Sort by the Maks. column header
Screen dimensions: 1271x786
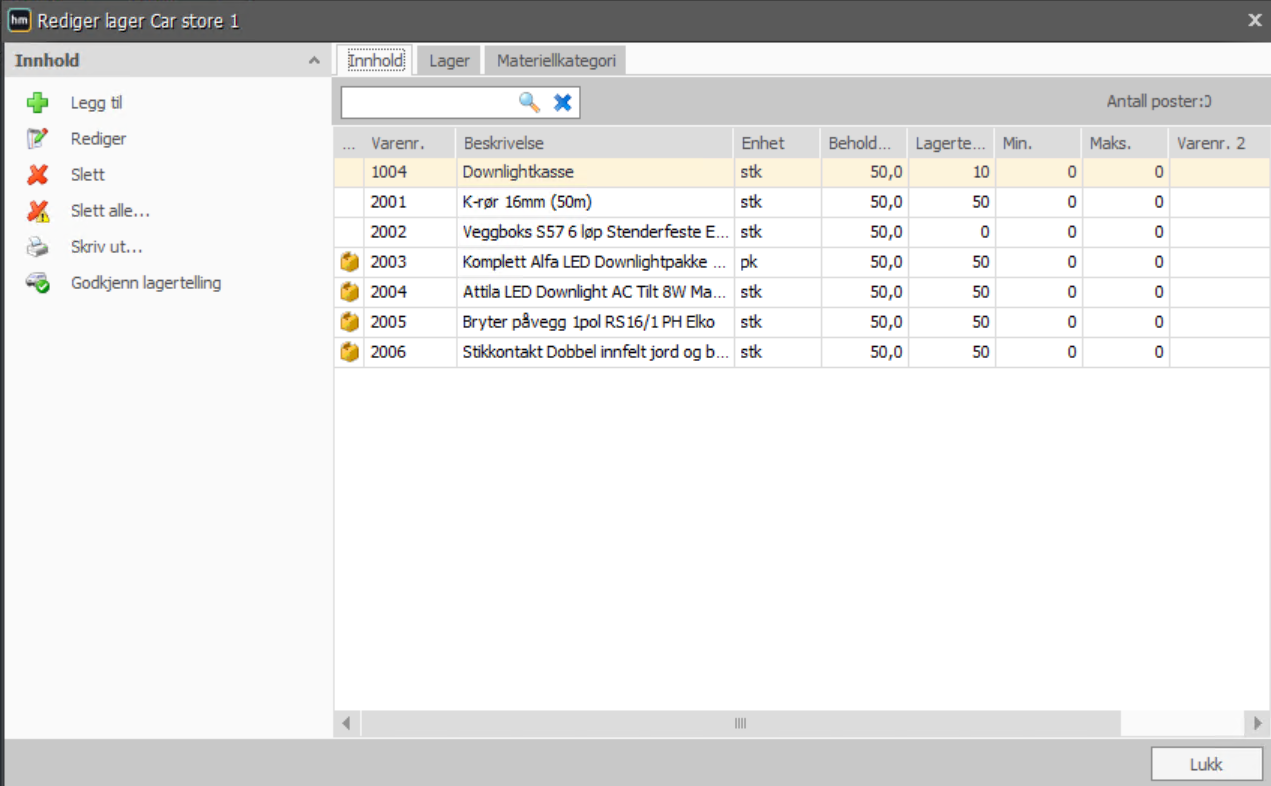1125,143
